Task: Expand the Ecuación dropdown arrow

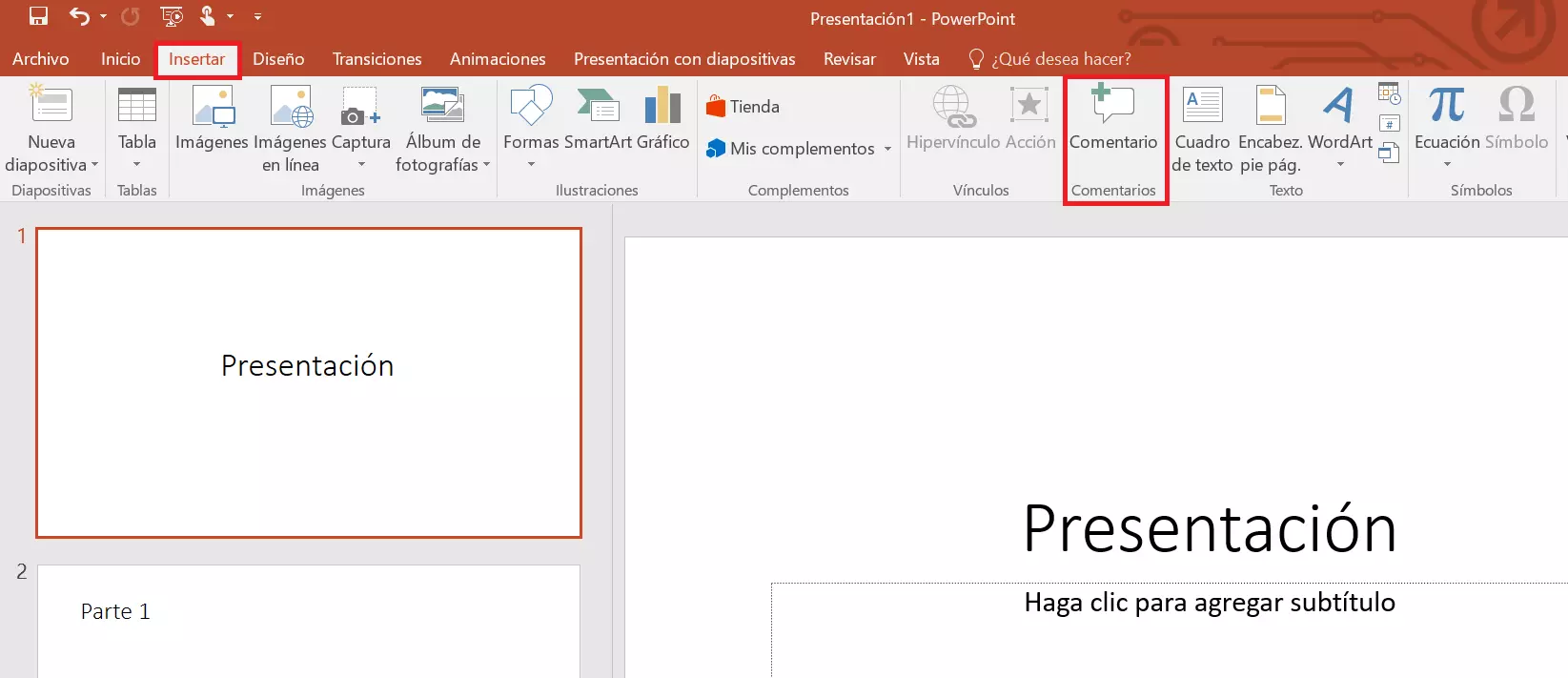Action: point(1447,165)
